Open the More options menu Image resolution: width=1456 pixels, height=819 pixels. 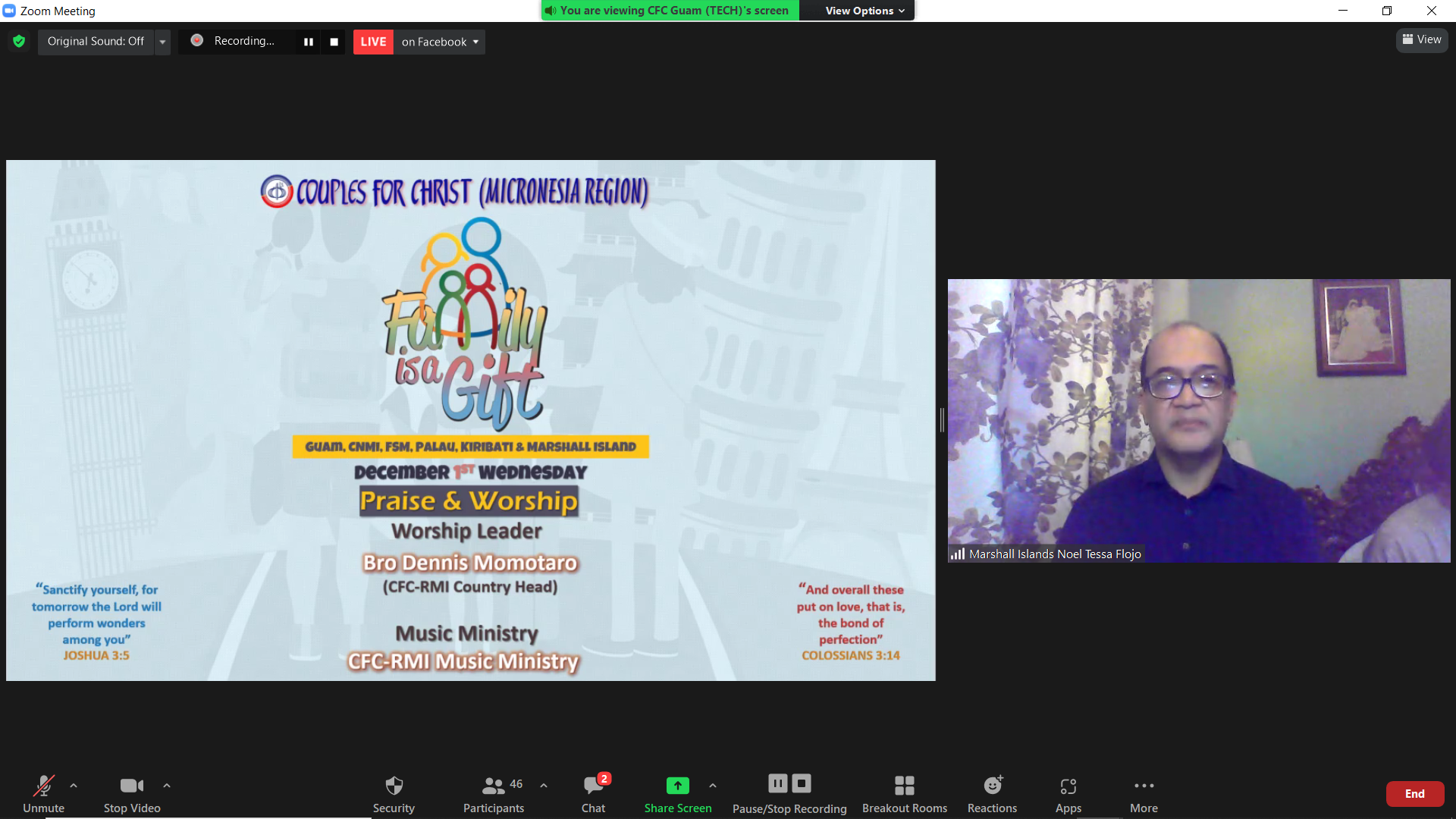point(1144,793)
